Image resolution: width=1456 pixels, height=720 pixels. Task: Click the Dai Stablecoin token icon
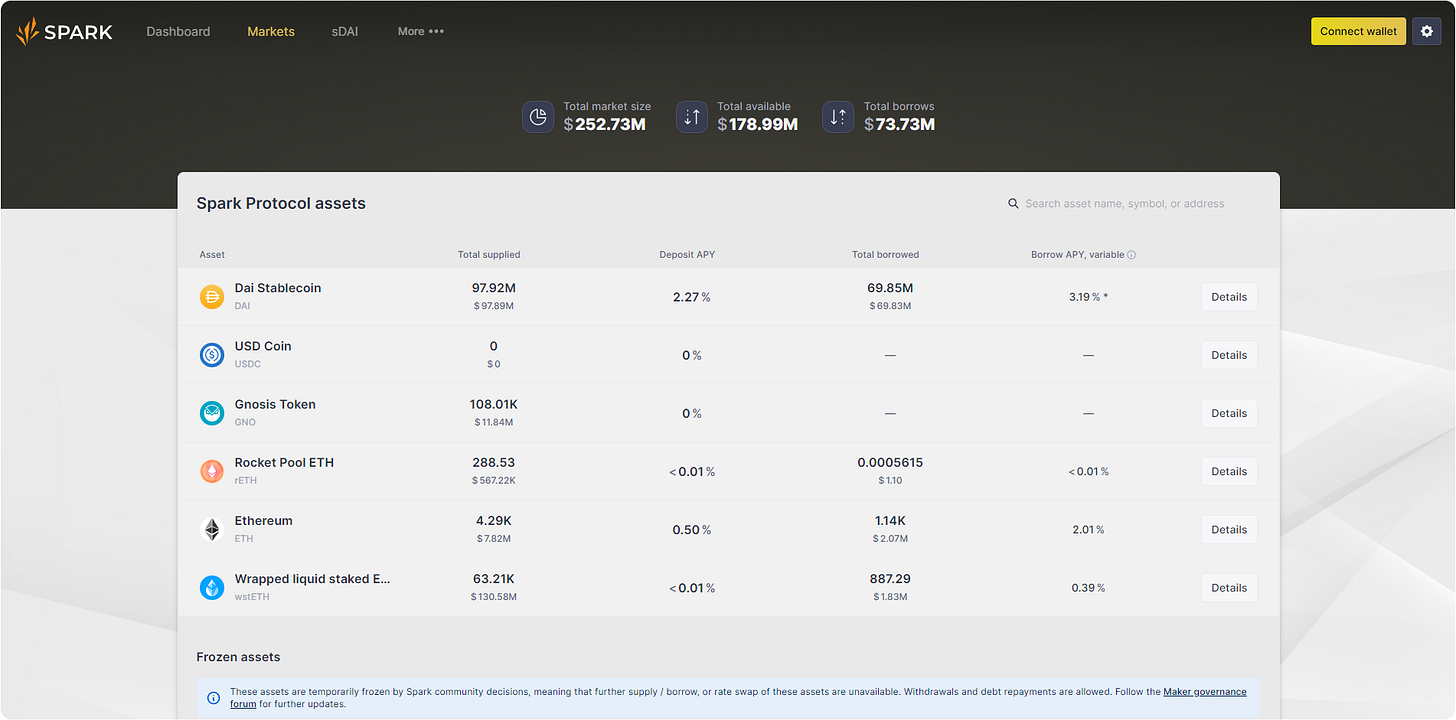coord(212,296)
